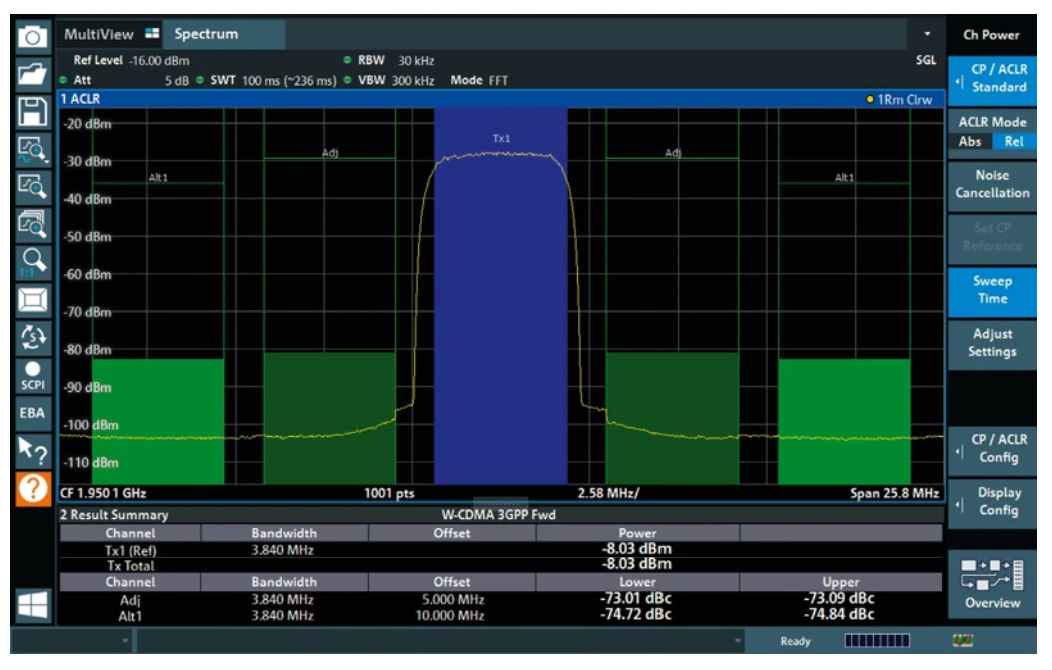1052x670 pixels.
Task: Activate the context help pointer icon
Action: [33, 452]
